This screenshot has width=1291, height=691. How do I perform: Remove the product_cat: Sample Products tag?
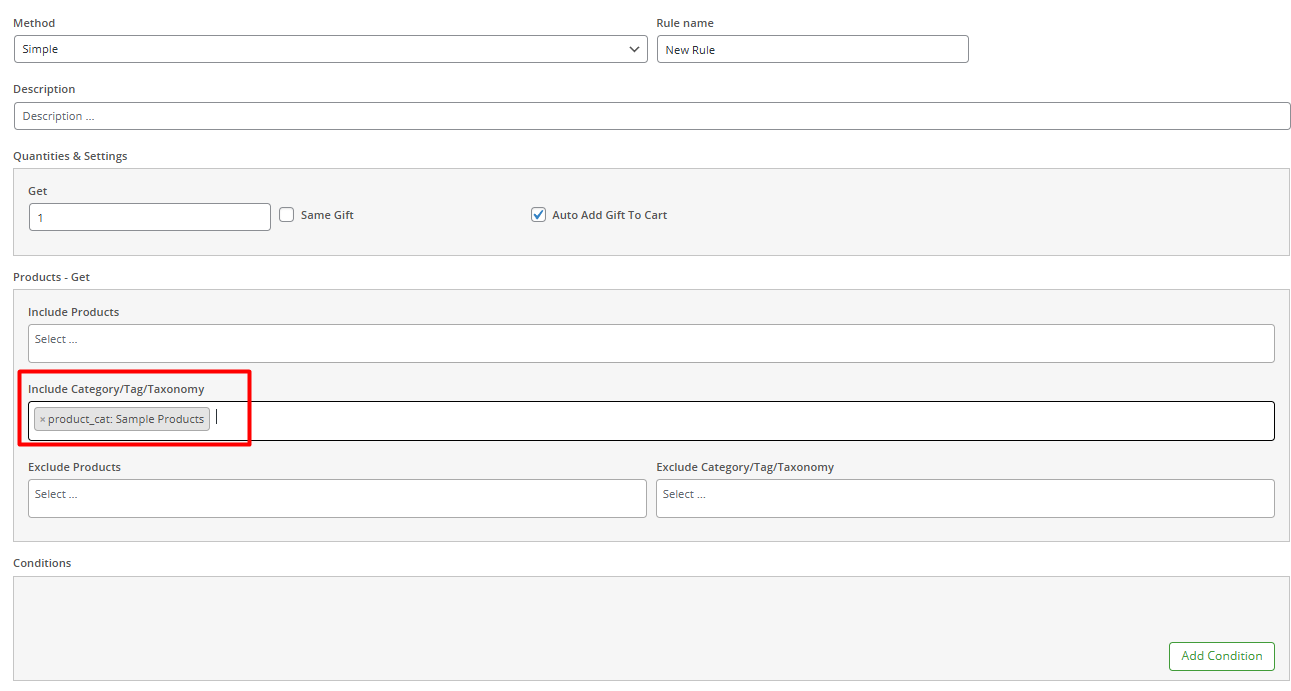click(x=42, y=420)
